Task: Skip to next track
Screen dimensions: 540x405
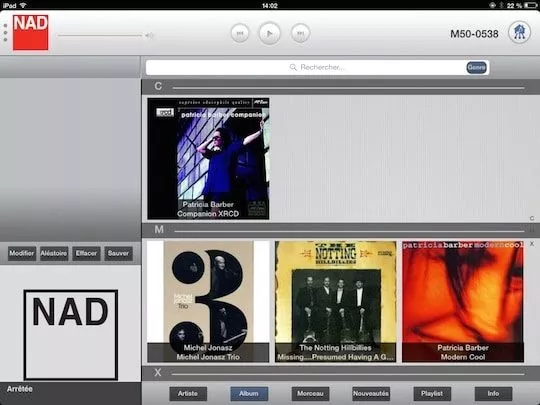Action: click(x=300, y=33)
